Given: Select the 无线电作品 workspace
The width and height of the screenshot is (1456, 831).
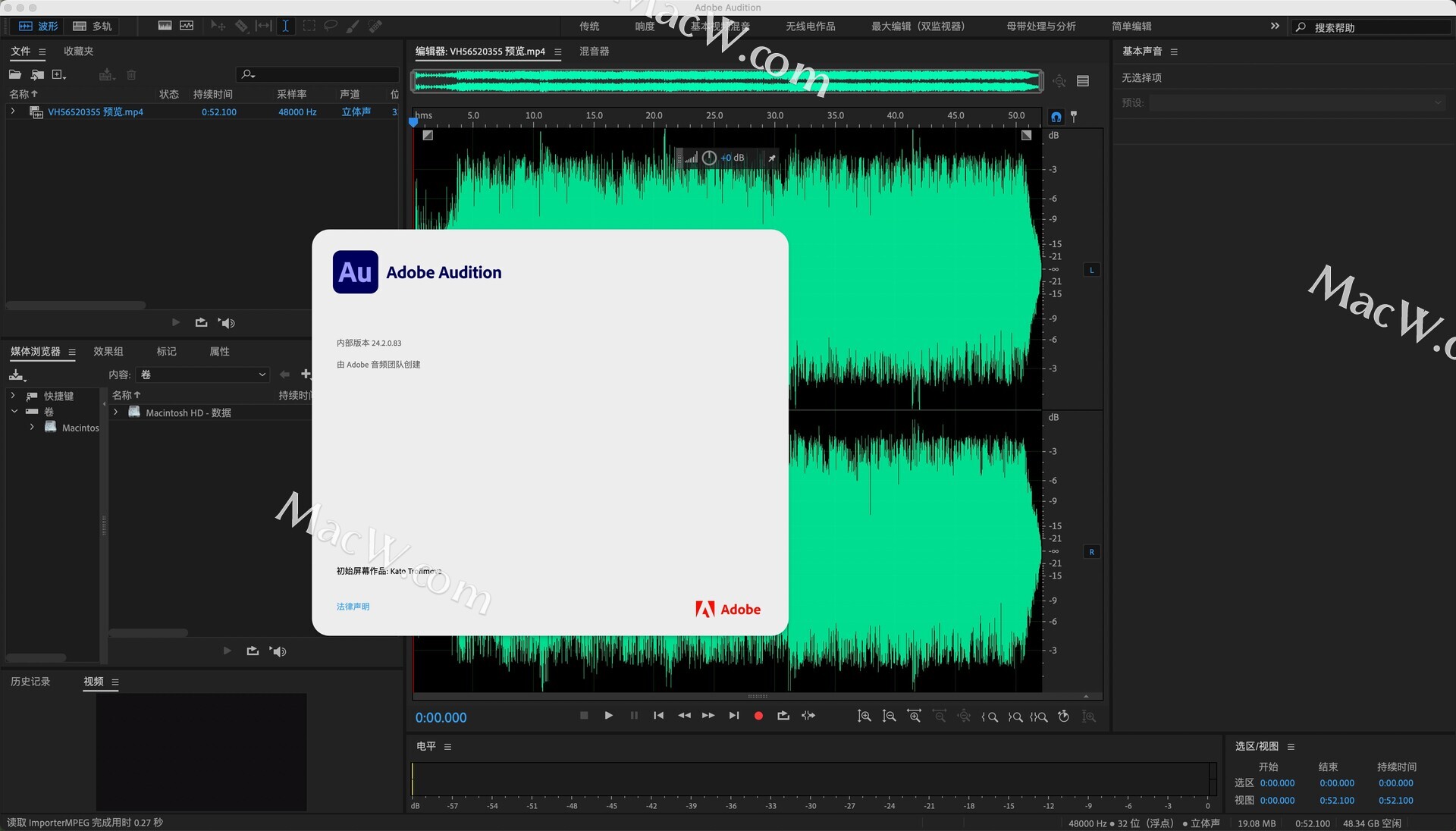Looking at the screenshot, I should coord(811,26).
